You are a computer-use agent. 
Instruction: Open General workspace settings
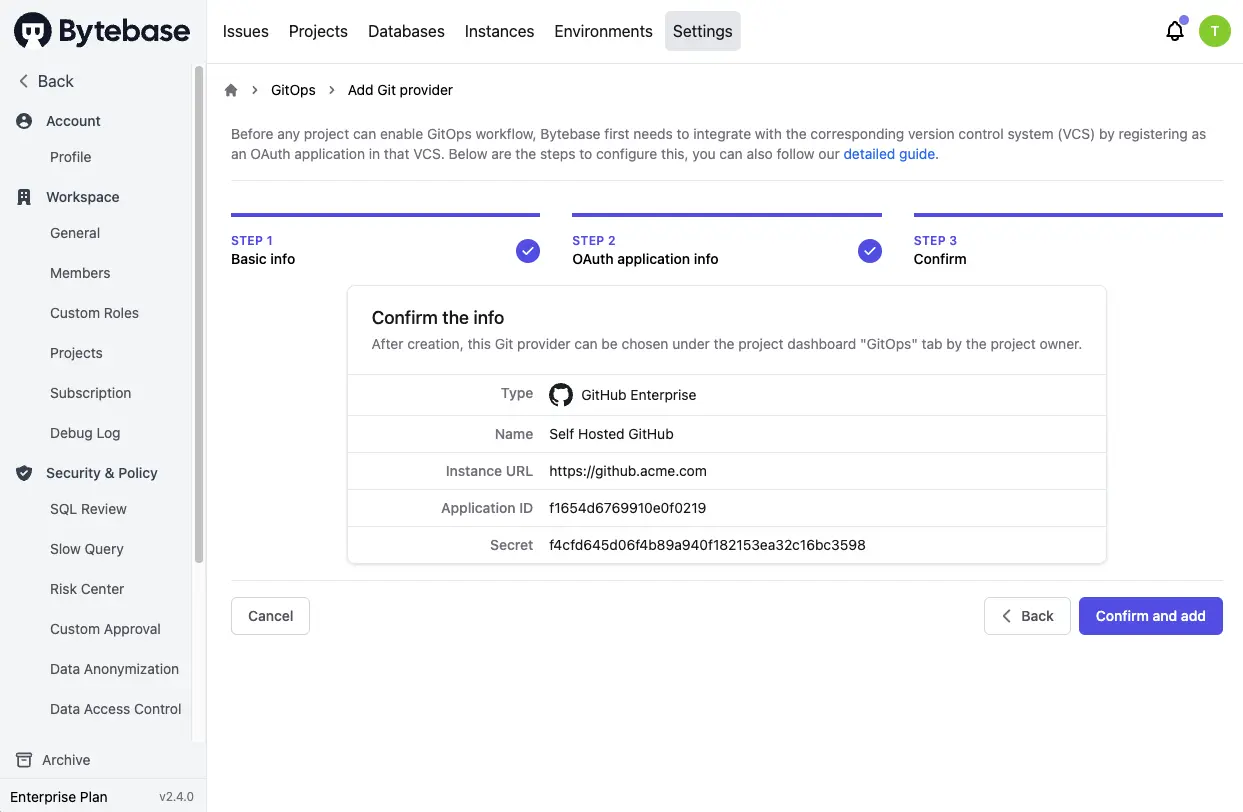click(x=75, y=233)
